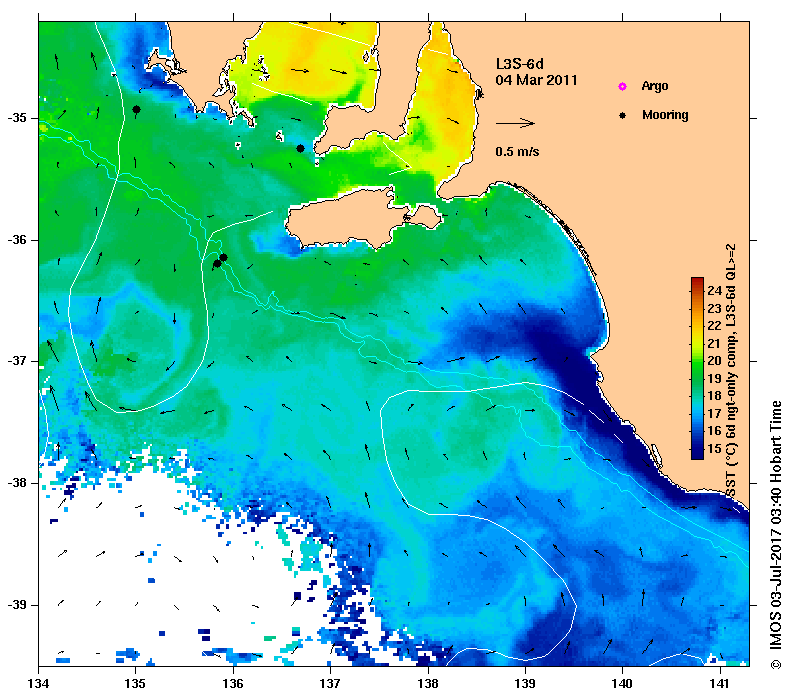Click the 'L3S-6d' title text

point(520,64)
